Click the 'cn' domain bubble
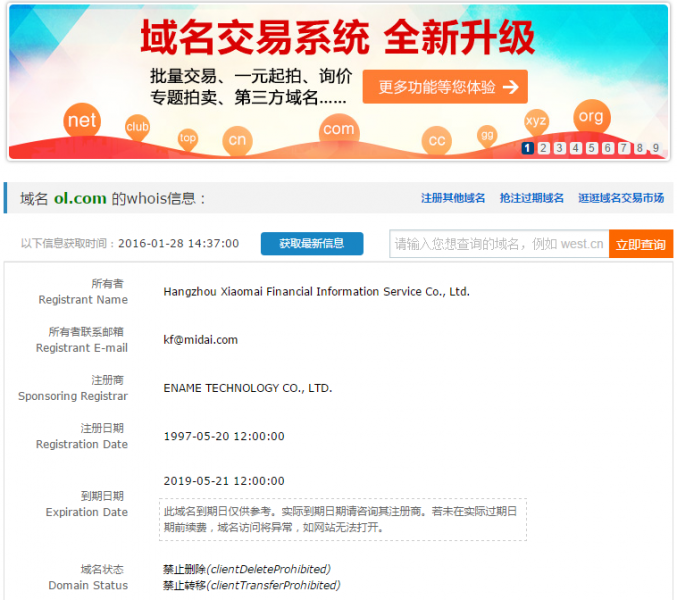Screen dimensions: 677x600 click(237, 140)
